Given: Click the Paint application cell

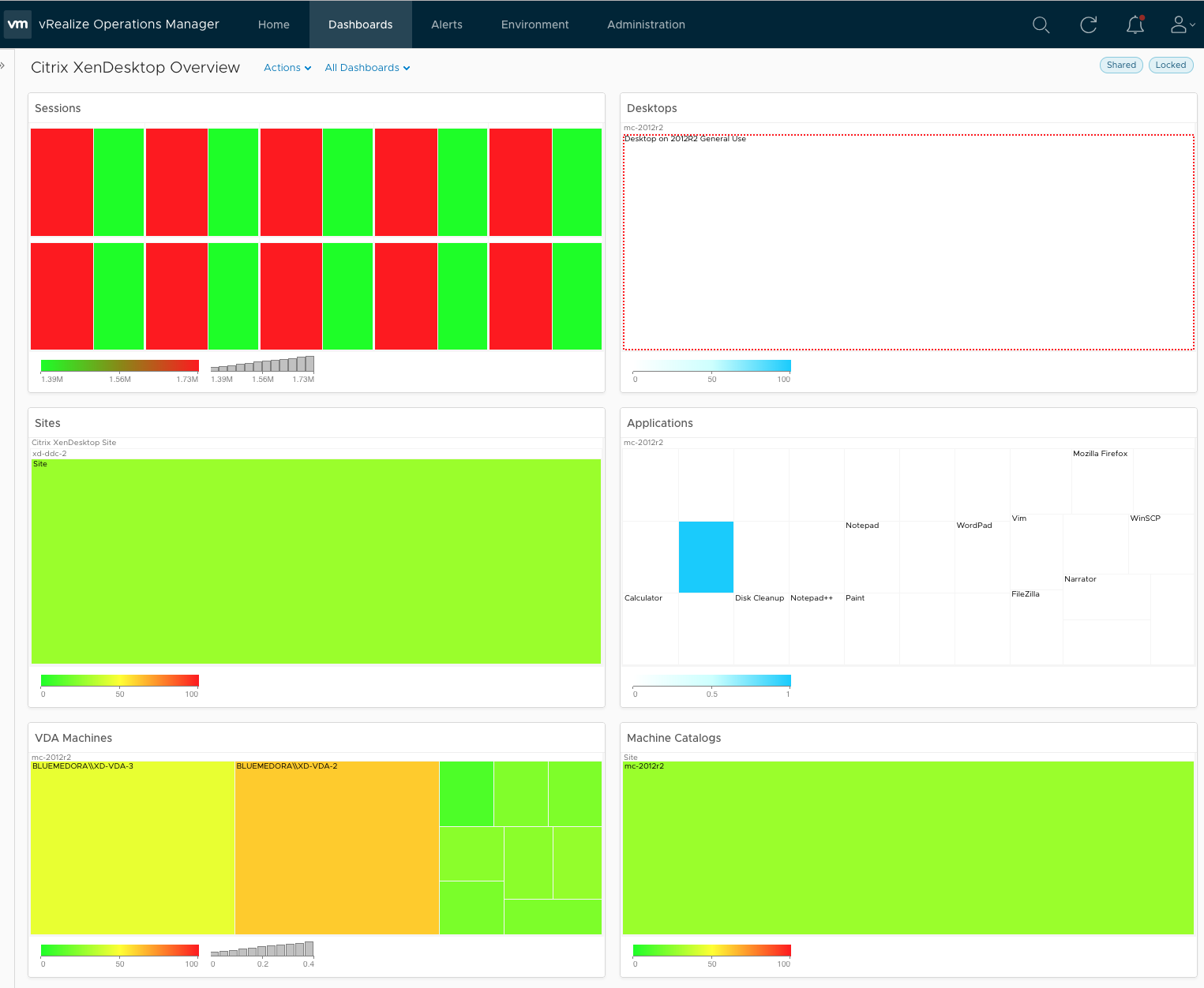Looking at the screenshot, I should (x=872, y=629).
